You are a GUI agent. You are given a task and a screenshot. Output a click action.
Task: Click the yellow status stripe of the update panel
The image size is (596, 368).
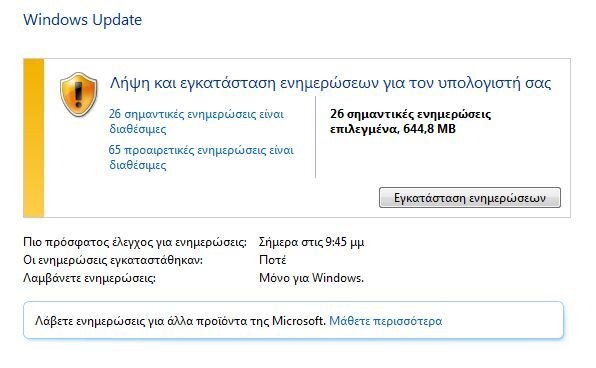(34, 138)
